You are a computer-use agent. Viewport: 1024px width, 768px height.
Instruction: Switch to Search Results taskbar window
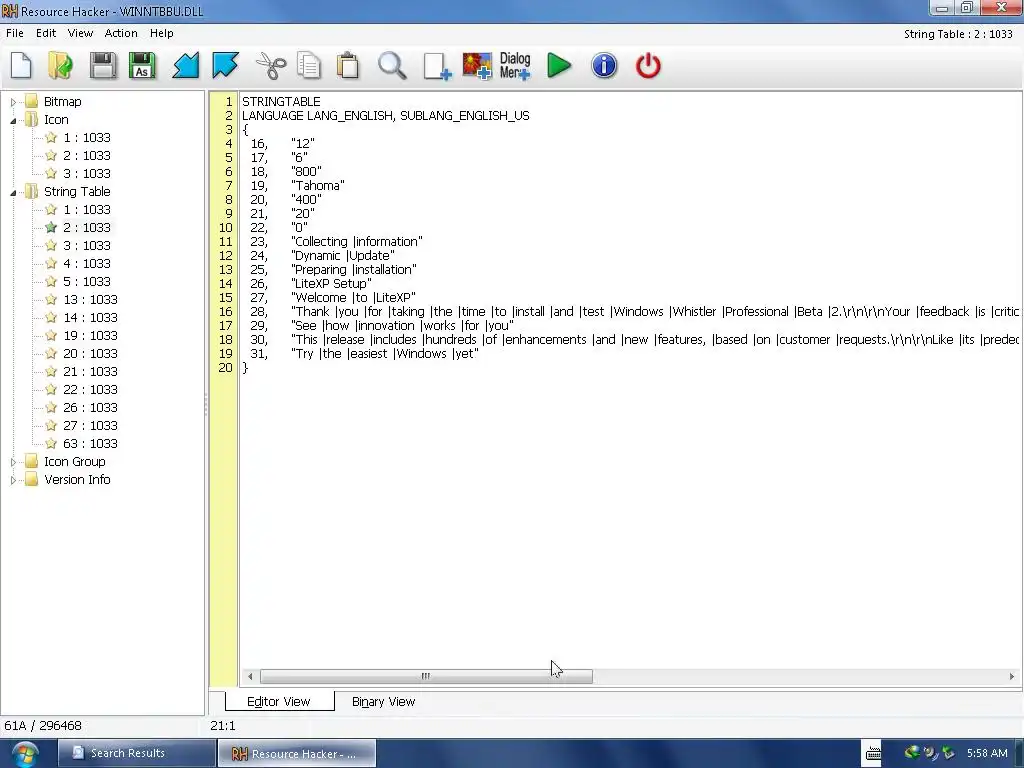click(136, 753)
